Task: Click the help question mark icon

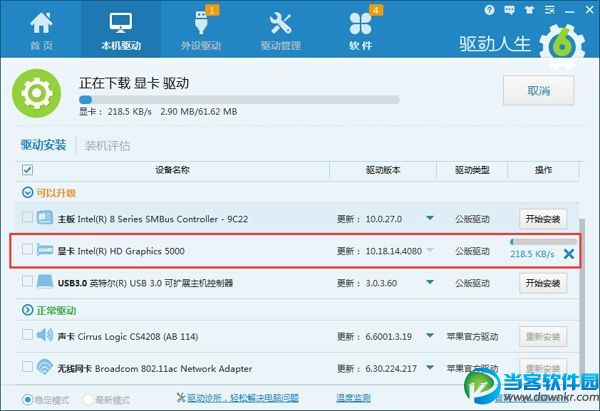Action: click(489, 10)
